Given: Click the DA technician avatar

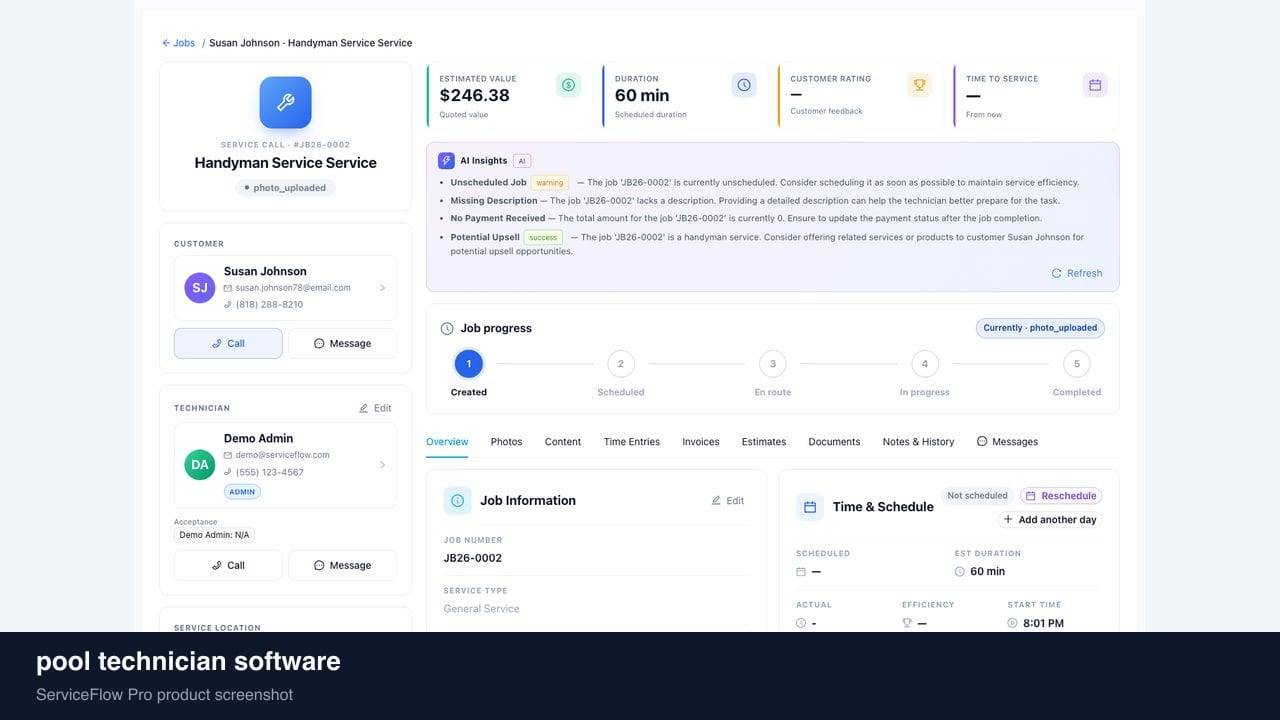Looking at the screenshot, I should point(200,464).
